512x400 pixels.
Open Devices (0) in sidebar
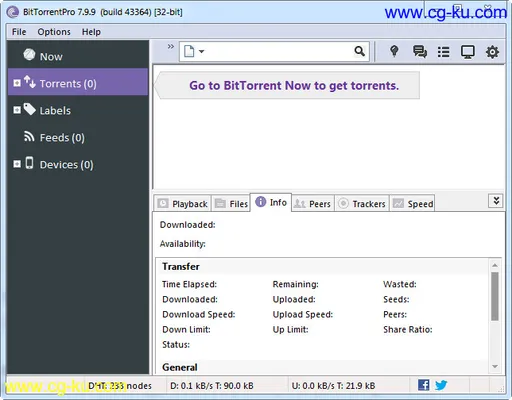click(x=66, y=164)
